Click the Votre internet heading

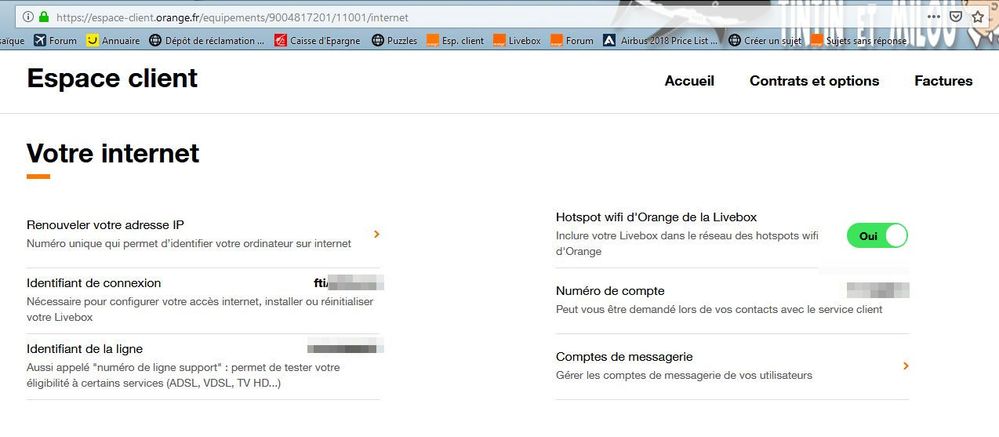point(113,154)
